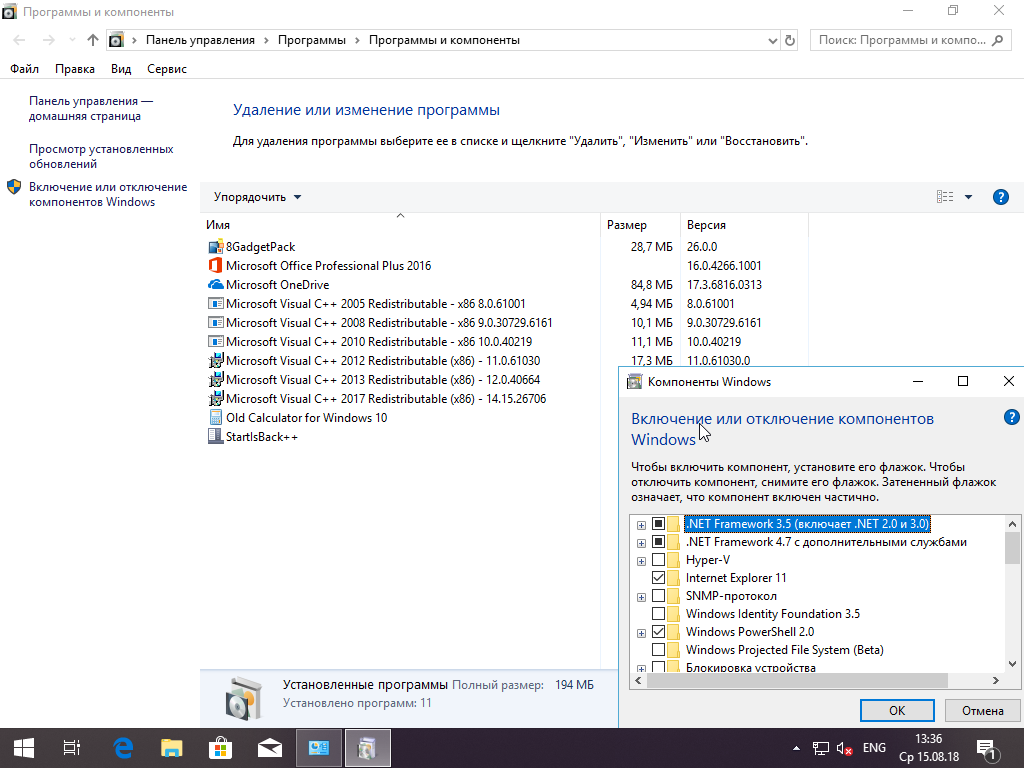Open view options dropdown arrow
This screenshot has width=1024, height=768.
pyautogui.click(x=968, y=197)
